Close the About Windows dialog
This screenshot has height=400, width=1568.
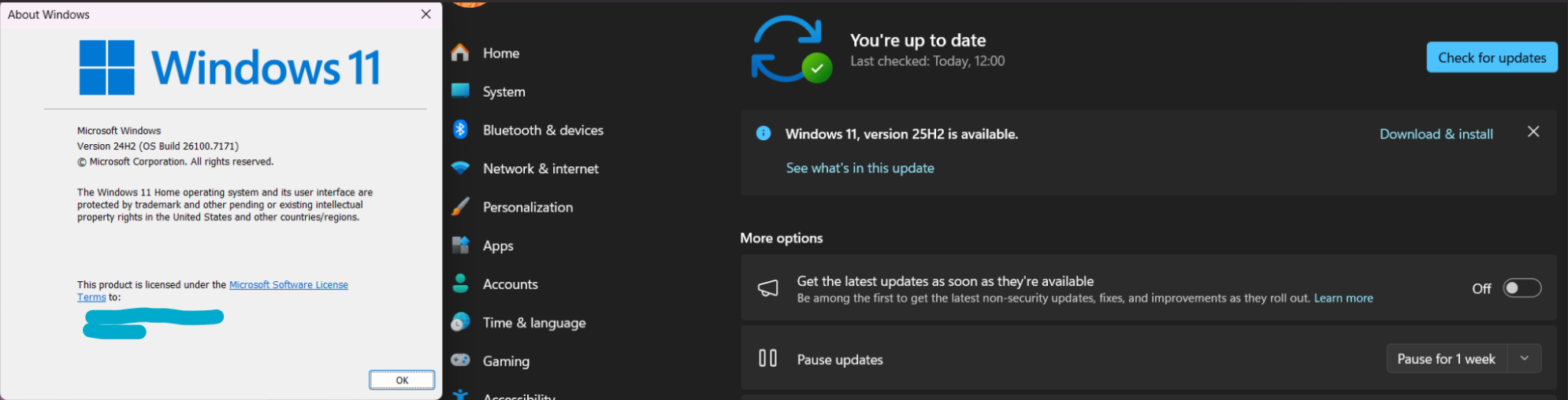pyautogui.click(x=425, y=14)
